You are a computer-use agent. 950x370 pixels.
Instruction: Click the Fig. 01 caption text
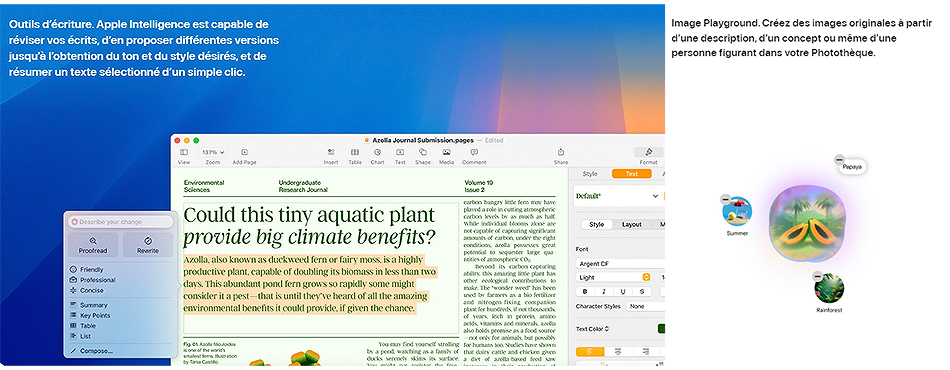coord(211,352)
